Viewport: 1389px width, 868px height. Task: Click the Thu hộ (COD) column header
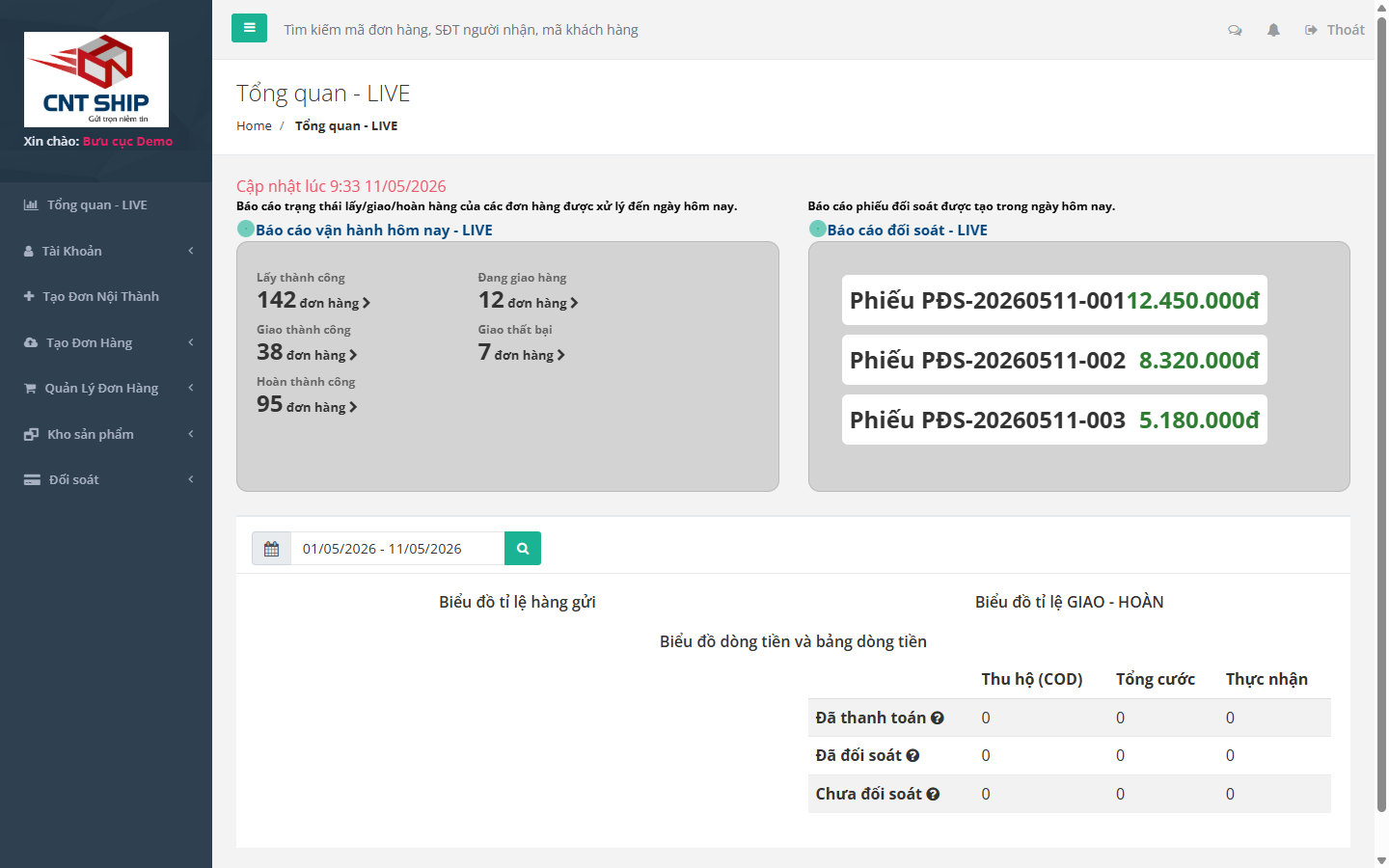point(1032,679)
